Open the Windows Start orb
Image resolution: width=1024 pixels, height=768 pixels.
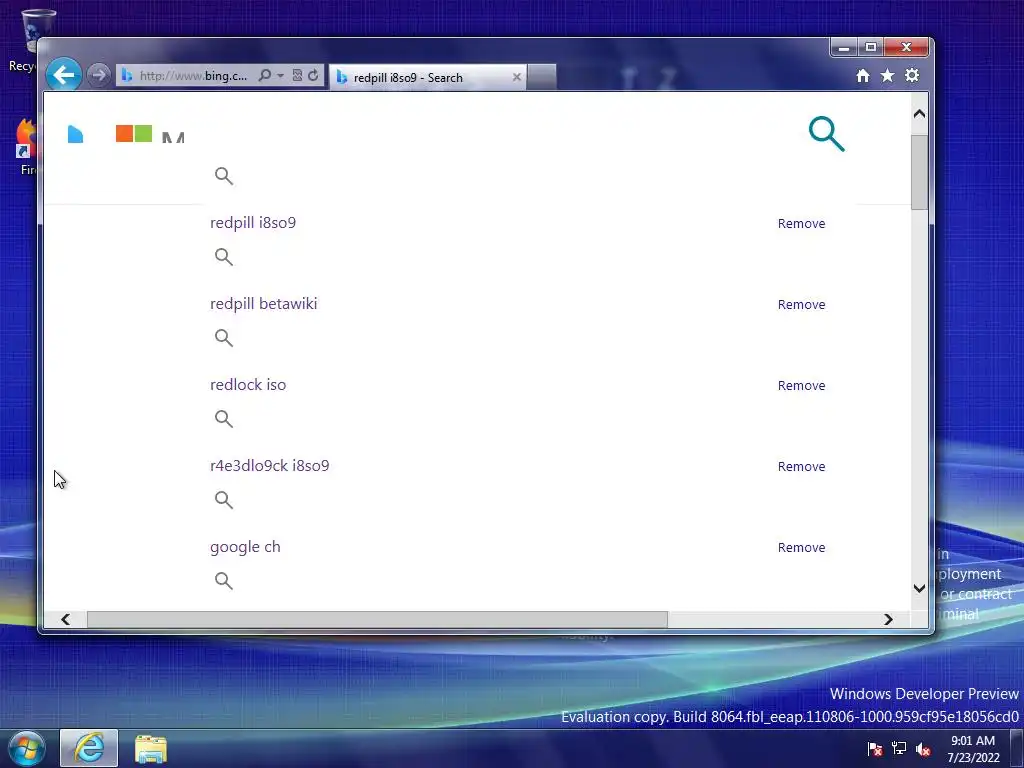(27, 748)
